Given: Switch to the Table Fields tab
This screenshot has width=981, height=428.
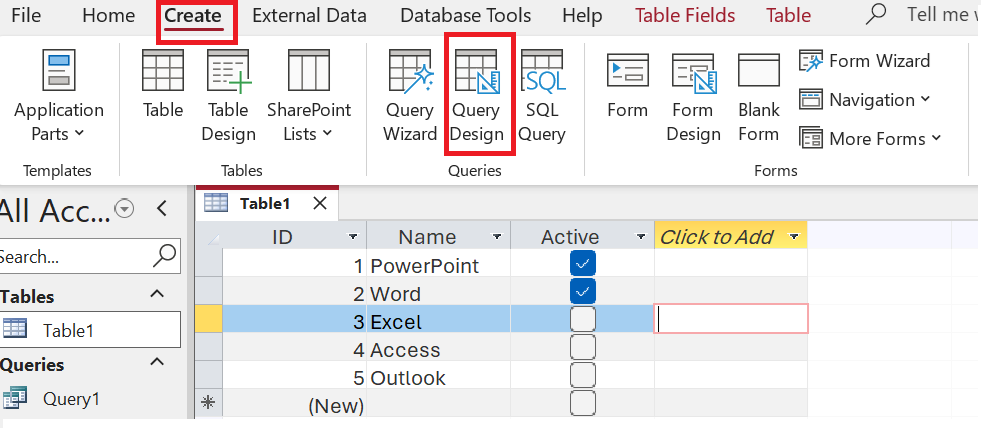Looking at the screenshot, I should [x=685, y=15].
